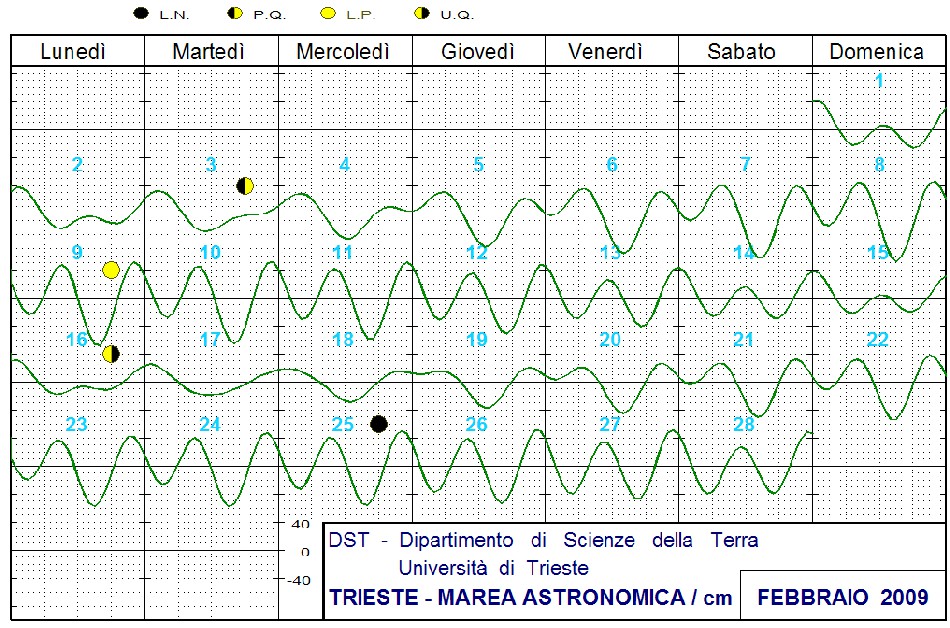Click day number 20
The height and width of the screenshot is (628, 950).
point(610,339)
